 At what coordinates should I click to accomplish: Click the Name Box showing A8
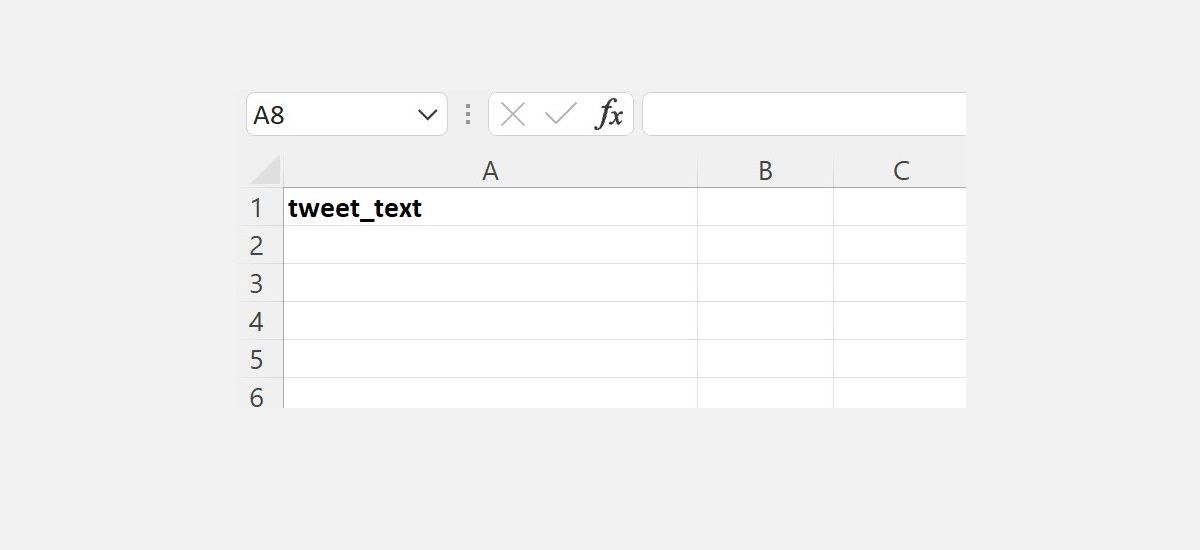[330, 115]
